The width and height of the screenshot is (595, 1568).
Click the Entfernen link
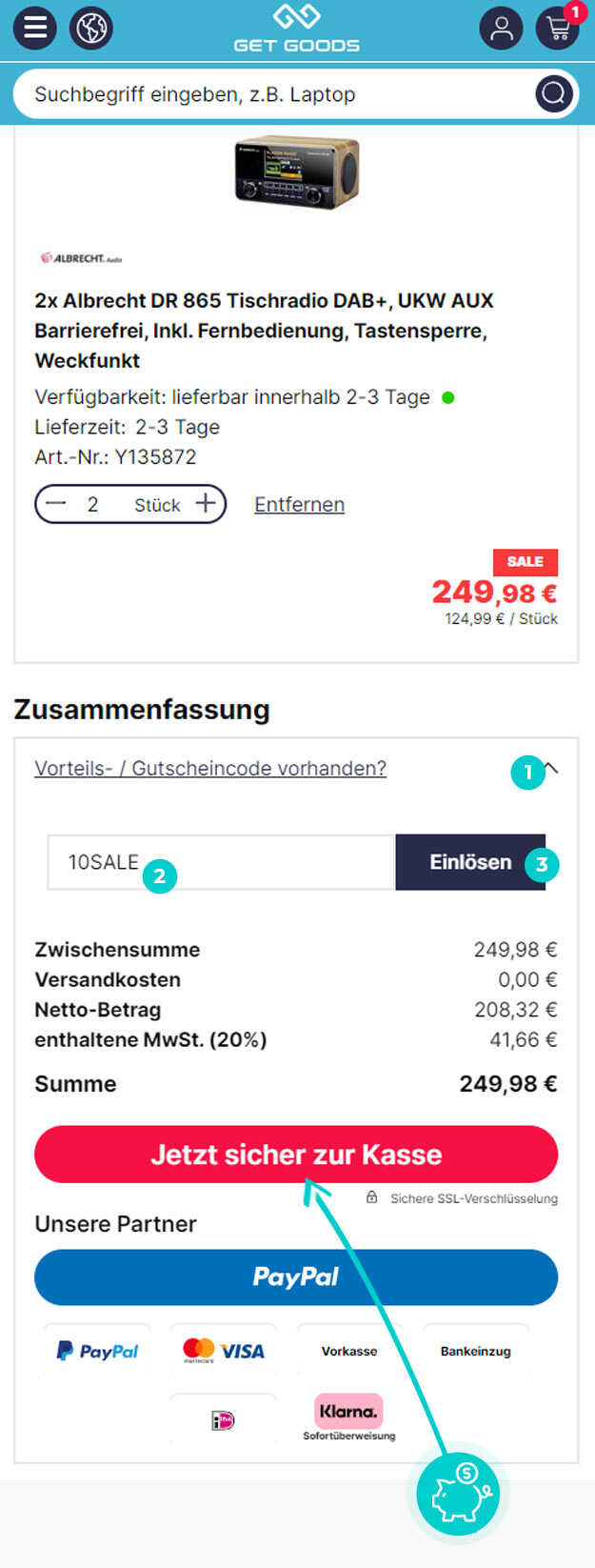[x=299, y=505]
